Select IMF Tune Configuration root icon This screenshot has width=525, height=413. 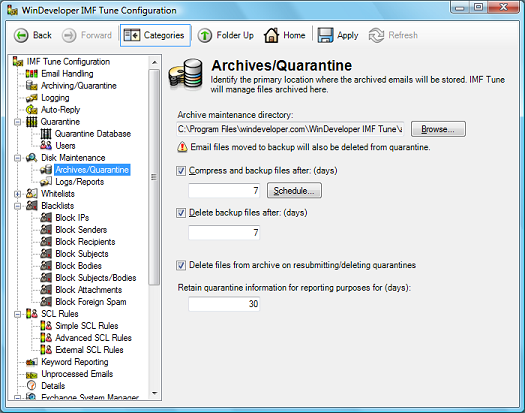click(x=18, y=62)
